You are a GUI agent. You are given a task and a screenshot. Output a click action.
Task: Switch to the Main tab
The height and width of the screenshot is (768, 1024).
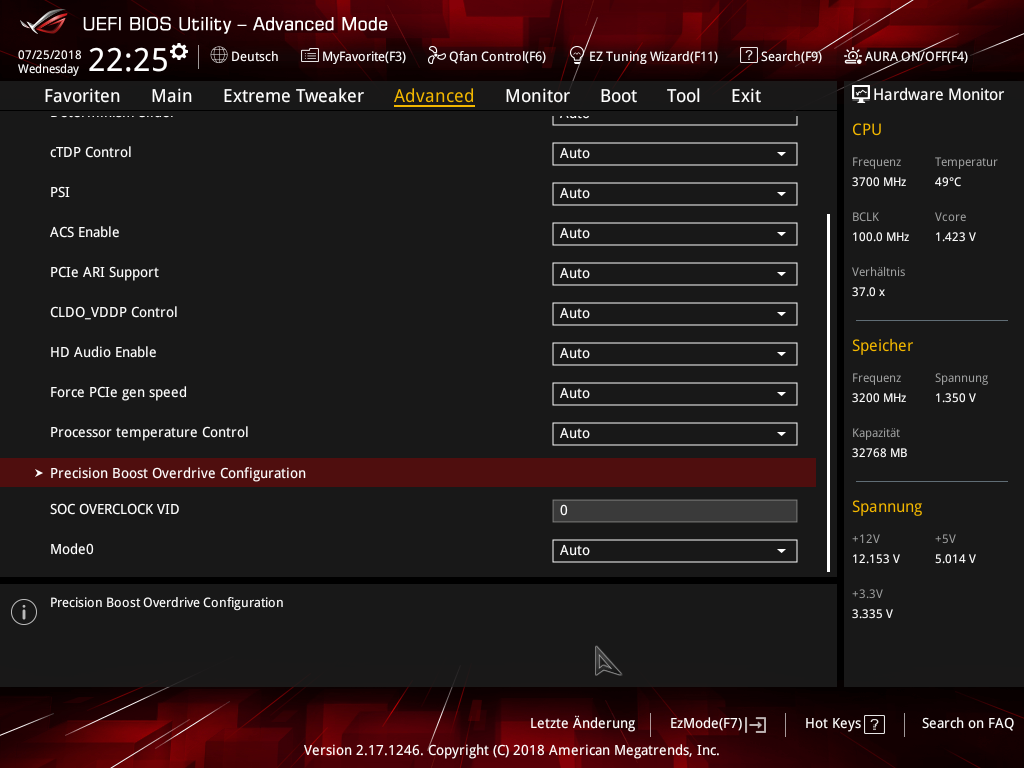pos(172,96)
